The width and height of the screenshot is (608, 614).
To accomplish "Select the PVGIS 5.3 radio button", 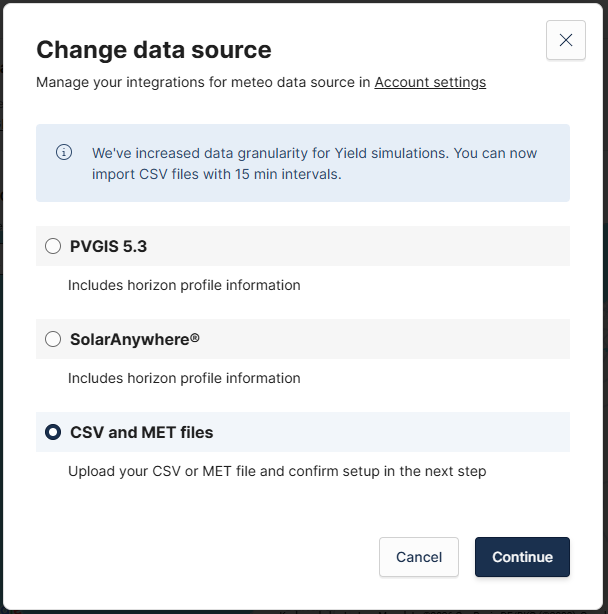I will 53,246.
